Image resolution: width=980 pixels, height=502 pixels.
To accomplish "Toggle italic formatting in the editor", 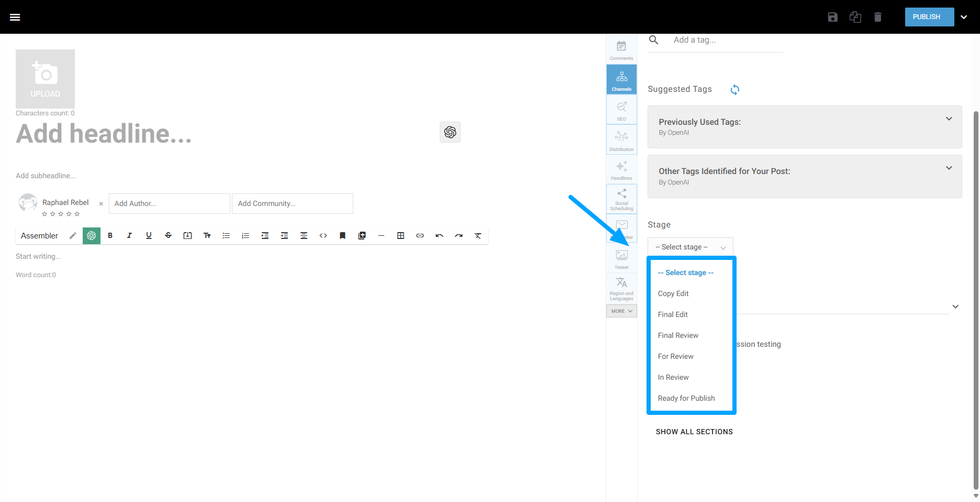I will coord(129,236).
